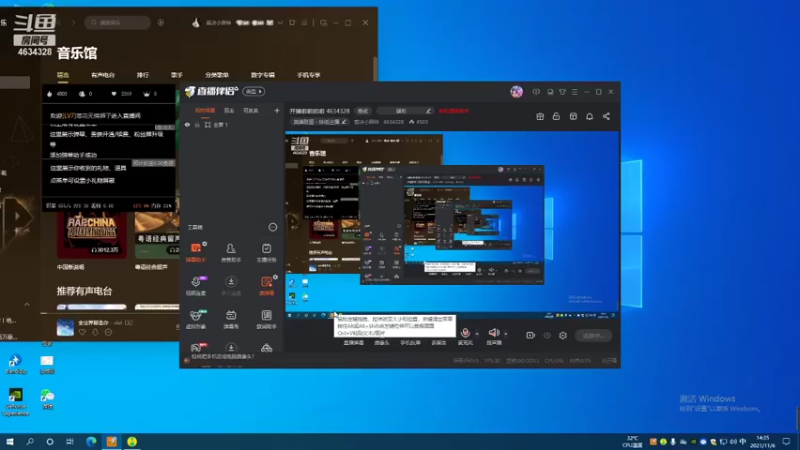800x450 pixels.
Task: Select the second scene tab in Live Companion
Action: pyautogui.click(x=229, y=111)
